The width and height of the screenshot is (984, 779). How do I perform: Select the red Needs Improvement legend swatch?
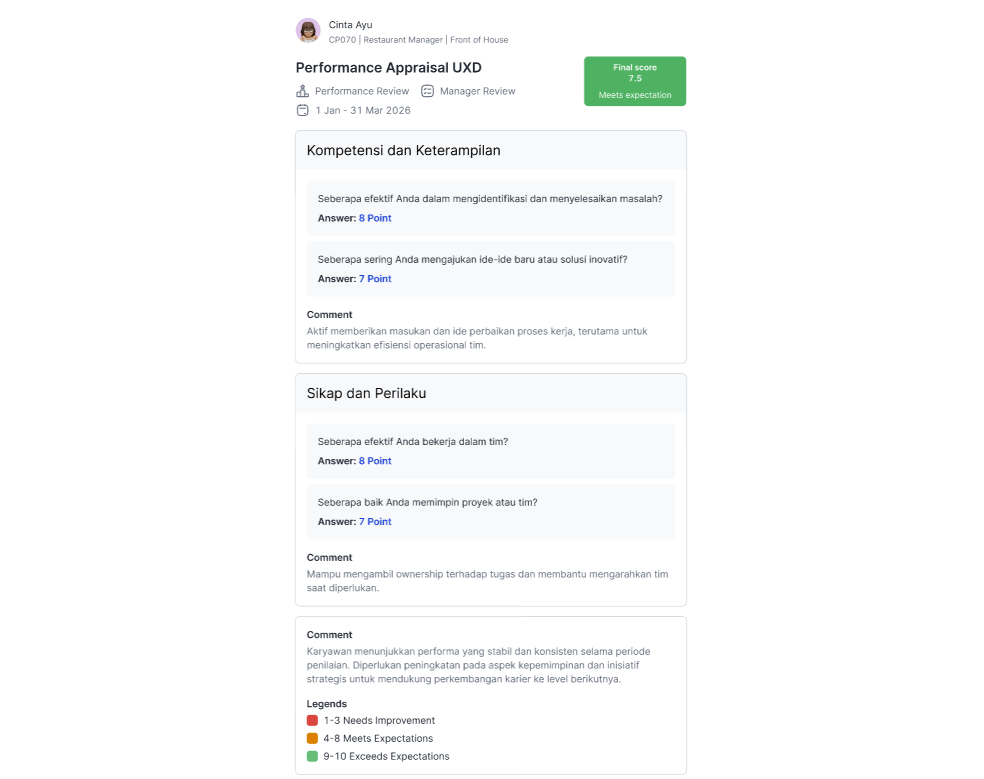tap(312, 720)
